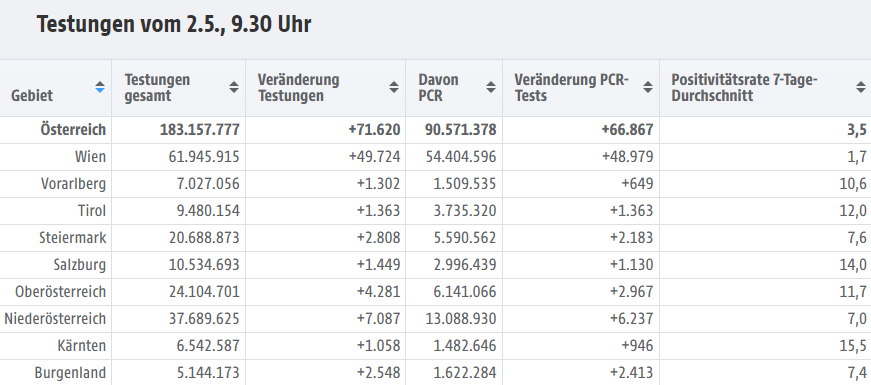Sort table by Gebiet sort icon
Screen dimensions: 871x385
[x=100, y=87]
